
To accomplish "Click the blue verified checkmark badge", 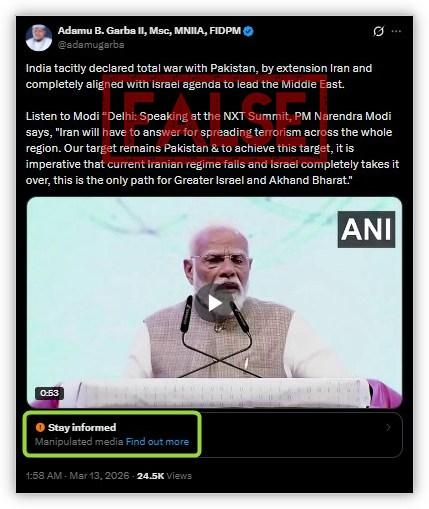I will point(248,31).
